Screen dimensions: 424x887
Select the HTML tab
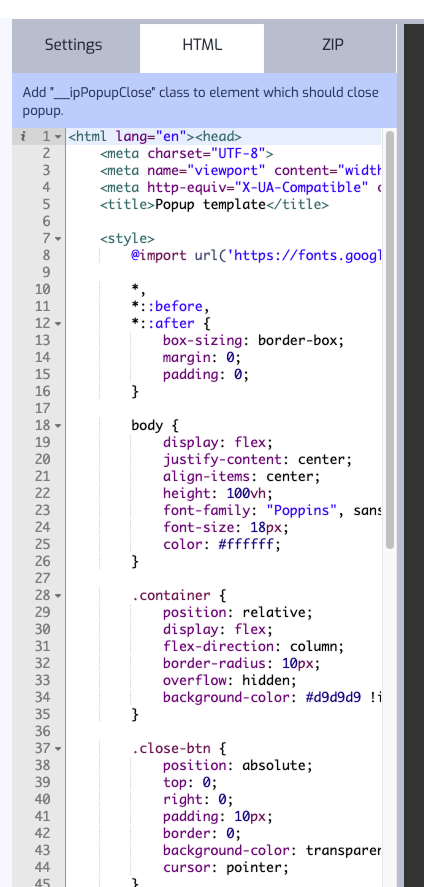pyautogui.click(x=202, y=45)
